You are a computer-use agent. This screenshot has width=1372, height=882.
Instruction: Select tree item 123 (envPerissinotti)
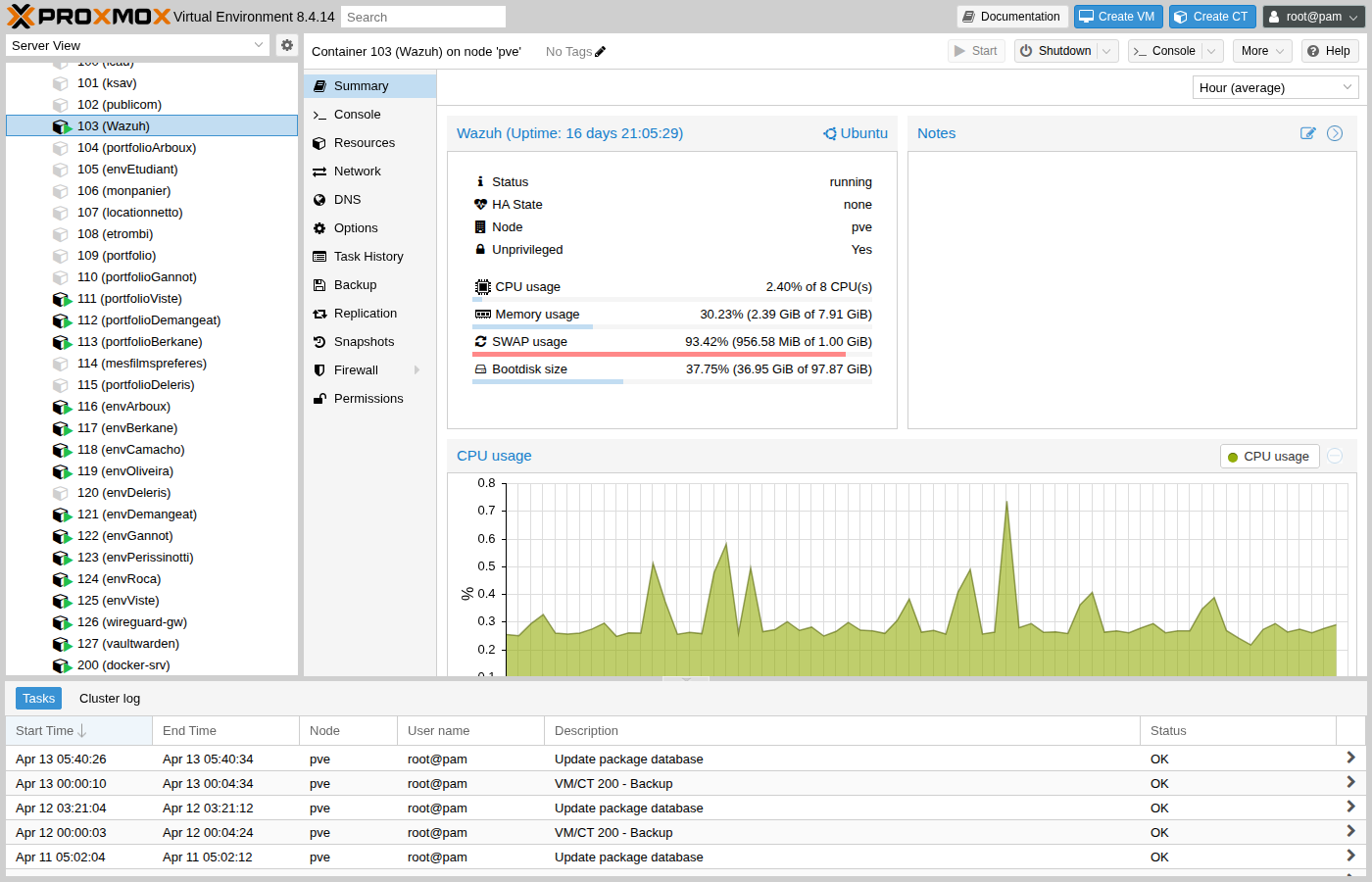pyautogui.click(x=152, y=558)
